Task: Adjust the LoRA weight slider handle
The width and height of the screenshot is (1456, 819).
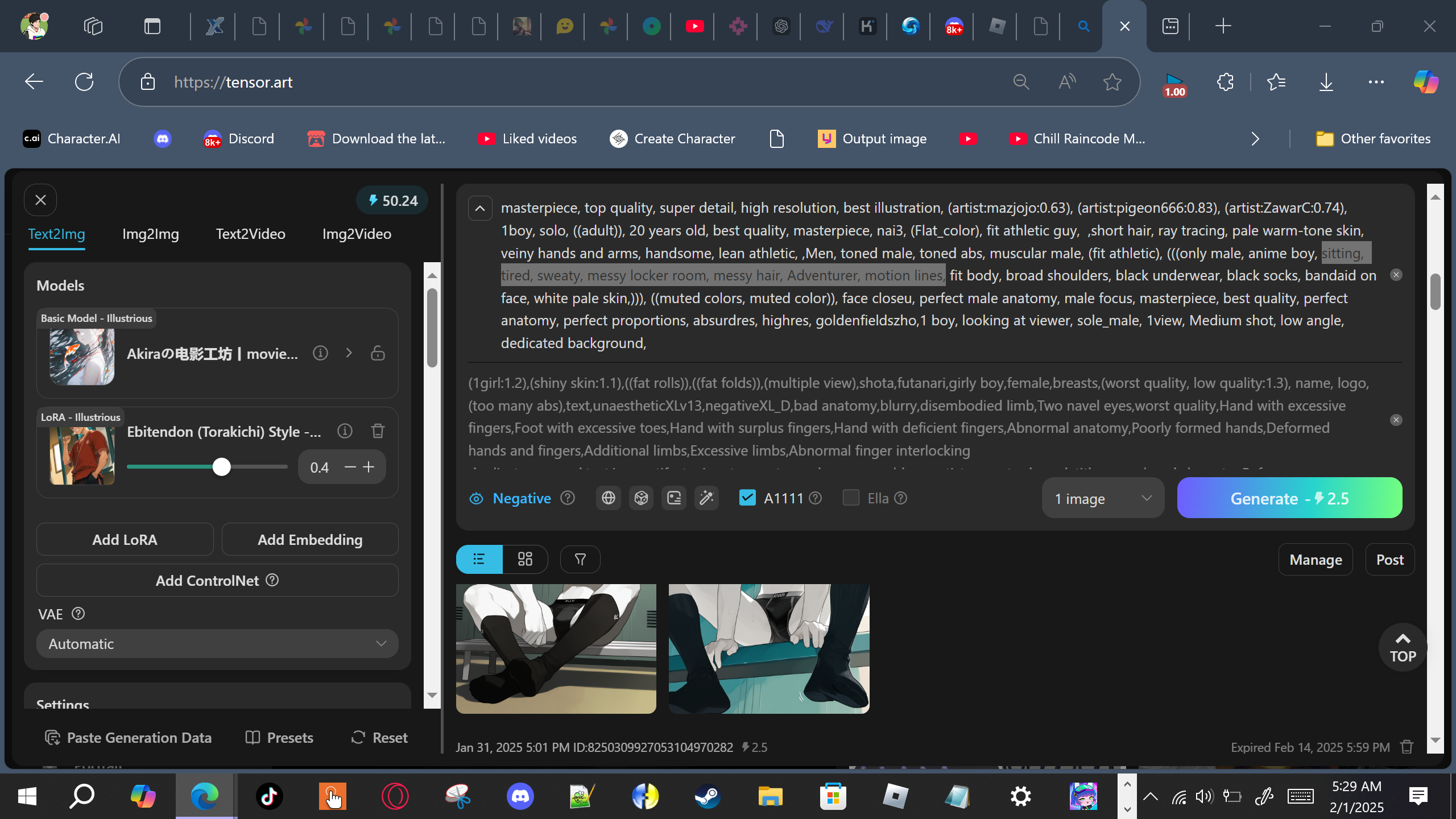Action: point(222,467)
